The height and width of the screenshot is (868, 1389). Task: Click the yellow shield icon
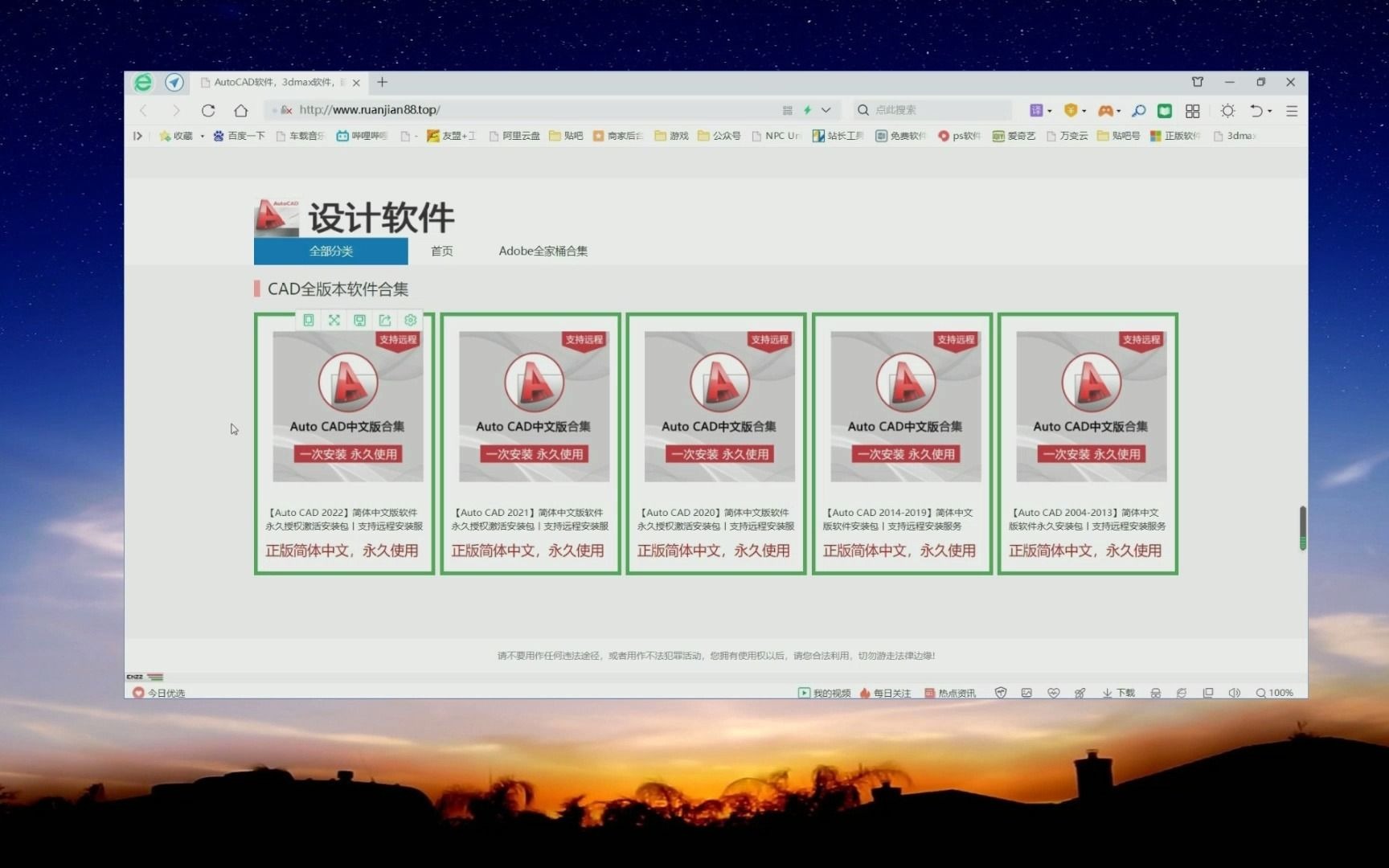coord(1071,110)
